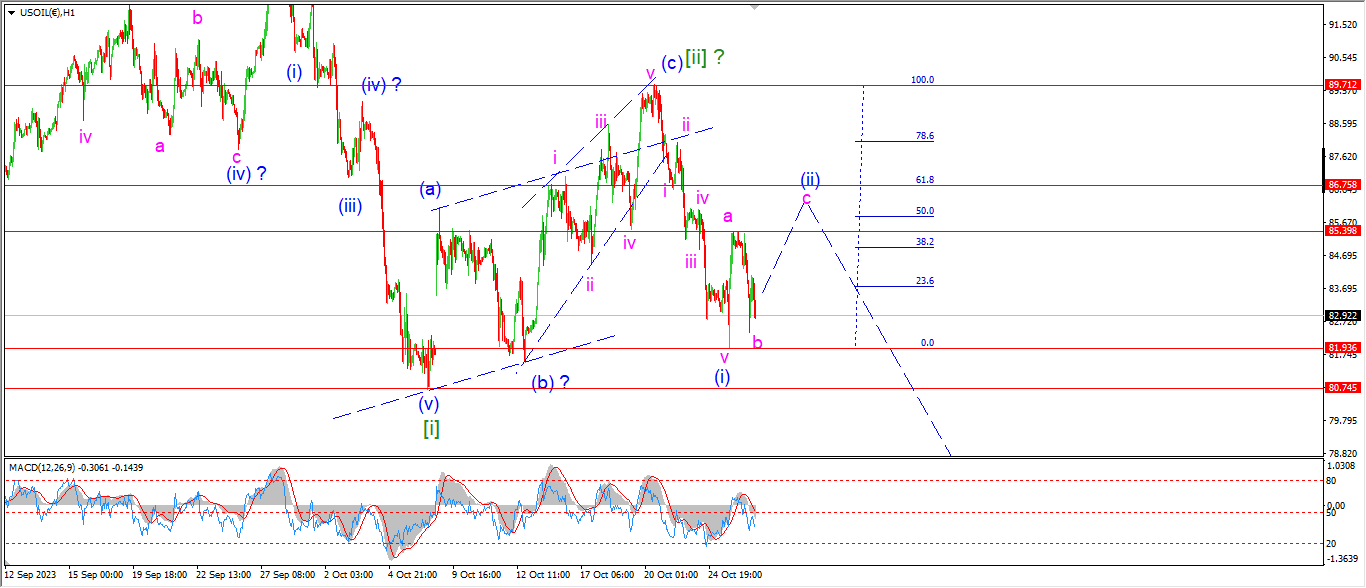Select the 81.936 red price level tag
The height and width of the screenshot is (588, 1366).
click(1341, 348)
